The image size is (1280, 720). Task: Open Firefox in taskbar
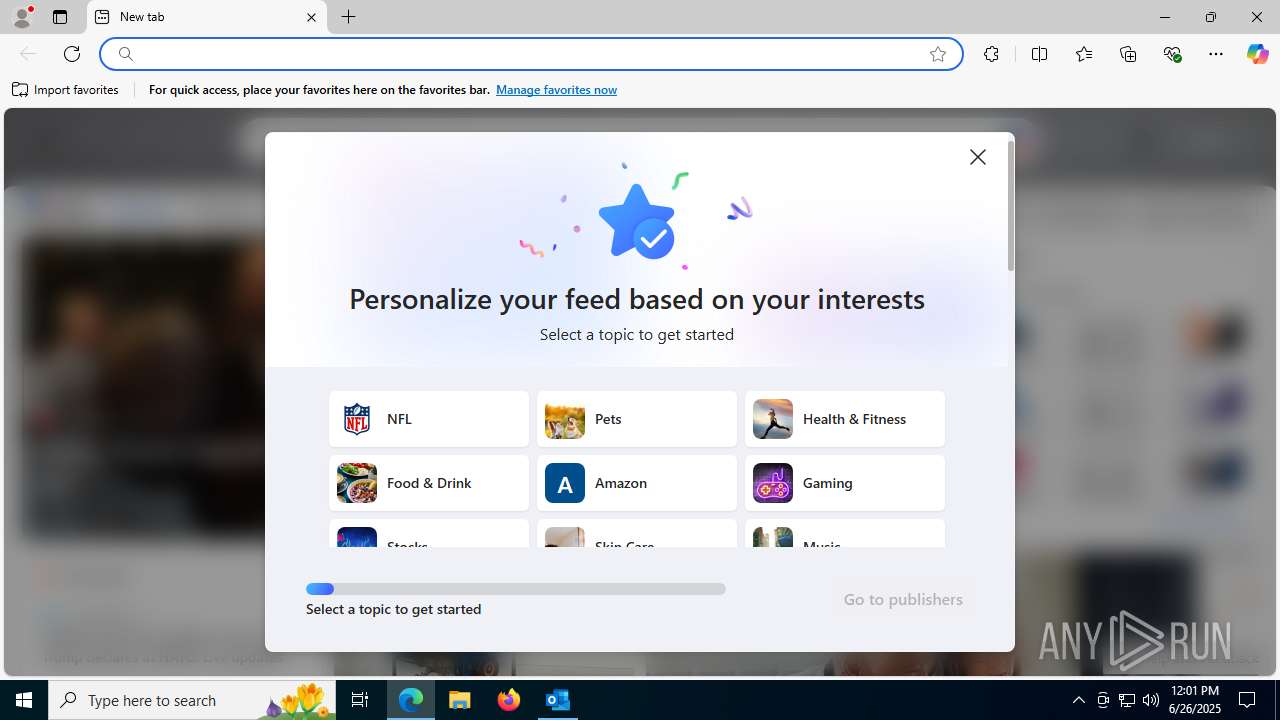pyautogui.click(x=509, y=700)
